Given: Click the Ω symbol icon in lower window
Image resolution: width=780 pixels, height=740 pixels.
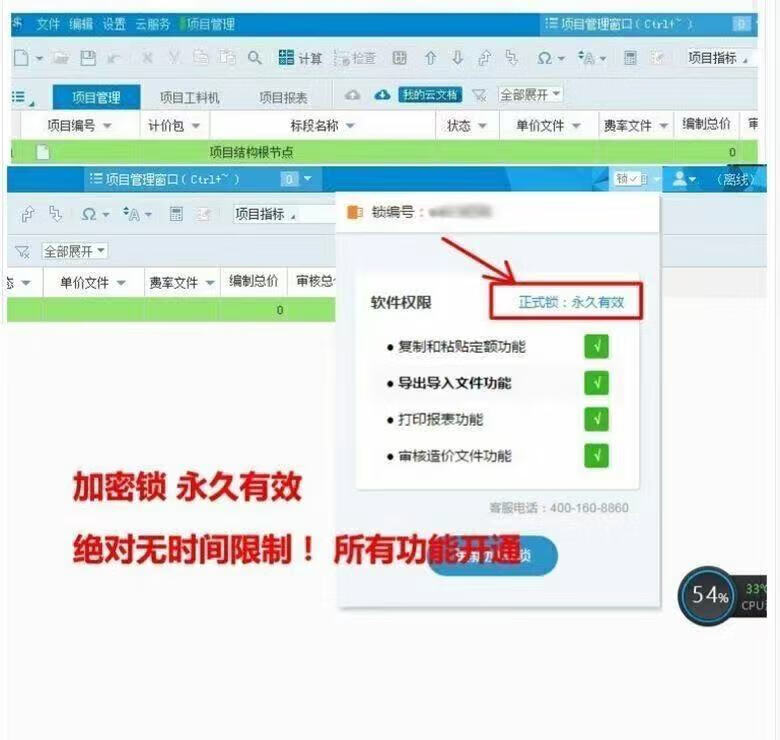Looking at the screenshot, I should tap(89, 214).
